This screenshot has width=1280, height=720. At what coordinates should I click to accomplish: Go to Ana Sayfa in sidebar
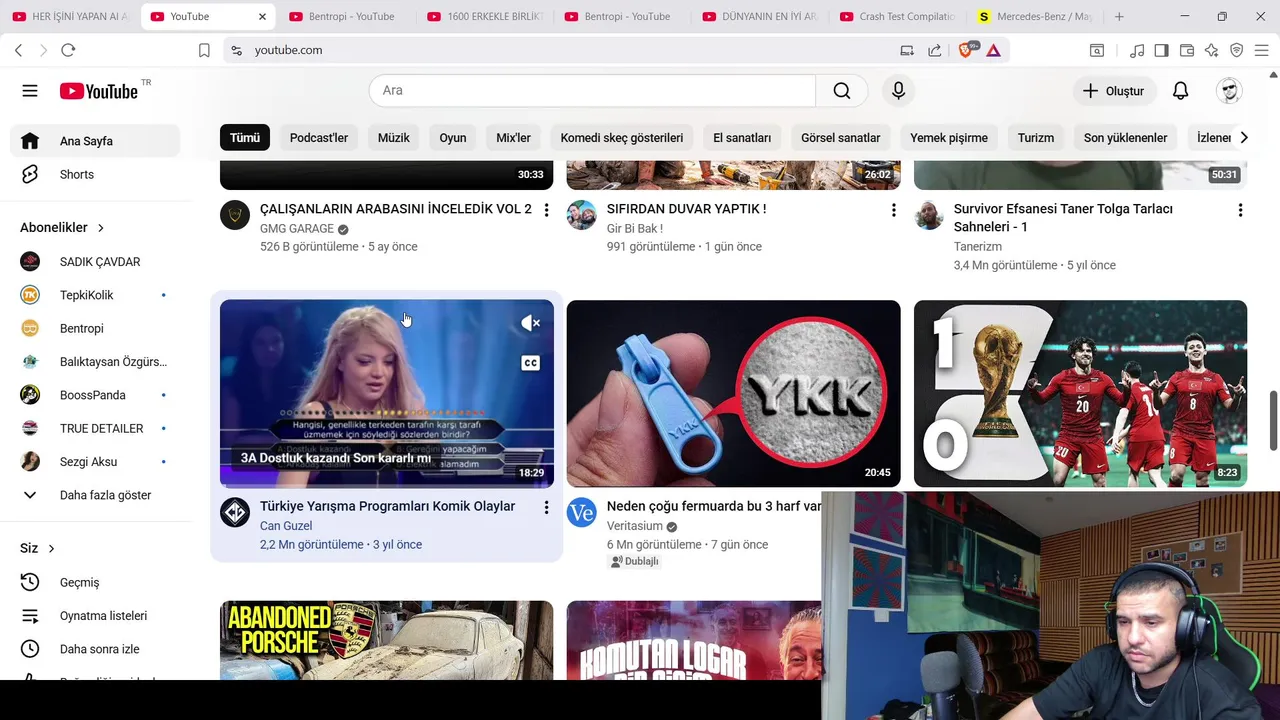pyautogui.click(x=95, y=141)
